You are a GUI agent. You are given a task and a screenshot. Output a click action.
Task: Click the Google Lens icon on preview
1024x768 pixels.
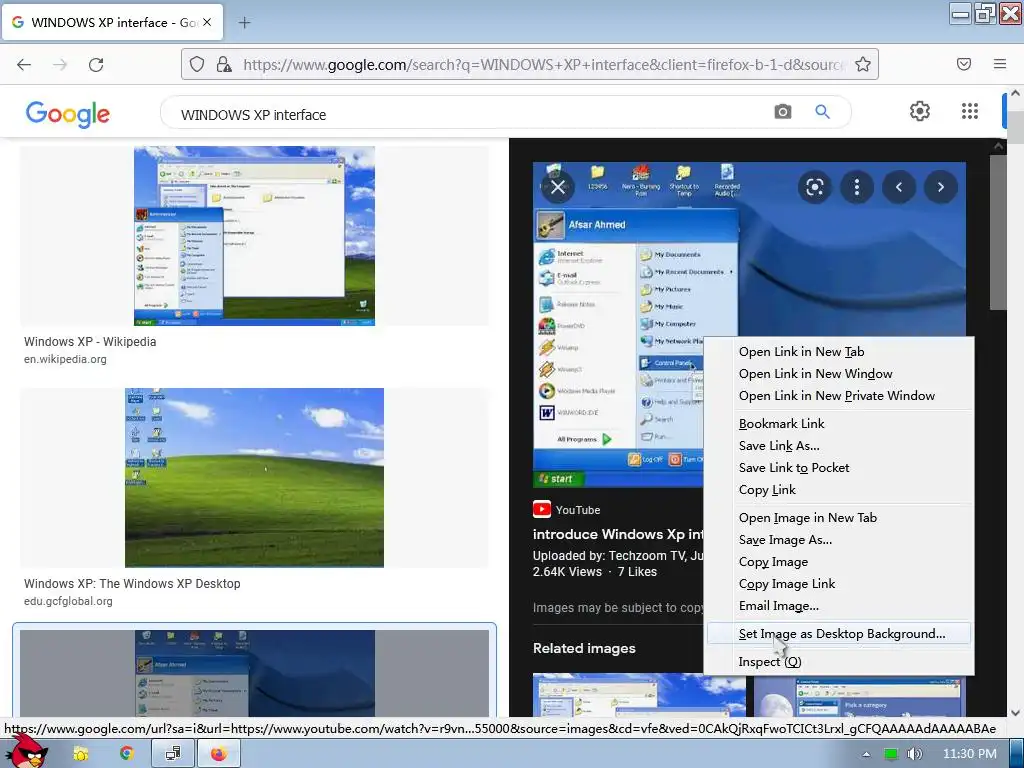coord(814,187)
